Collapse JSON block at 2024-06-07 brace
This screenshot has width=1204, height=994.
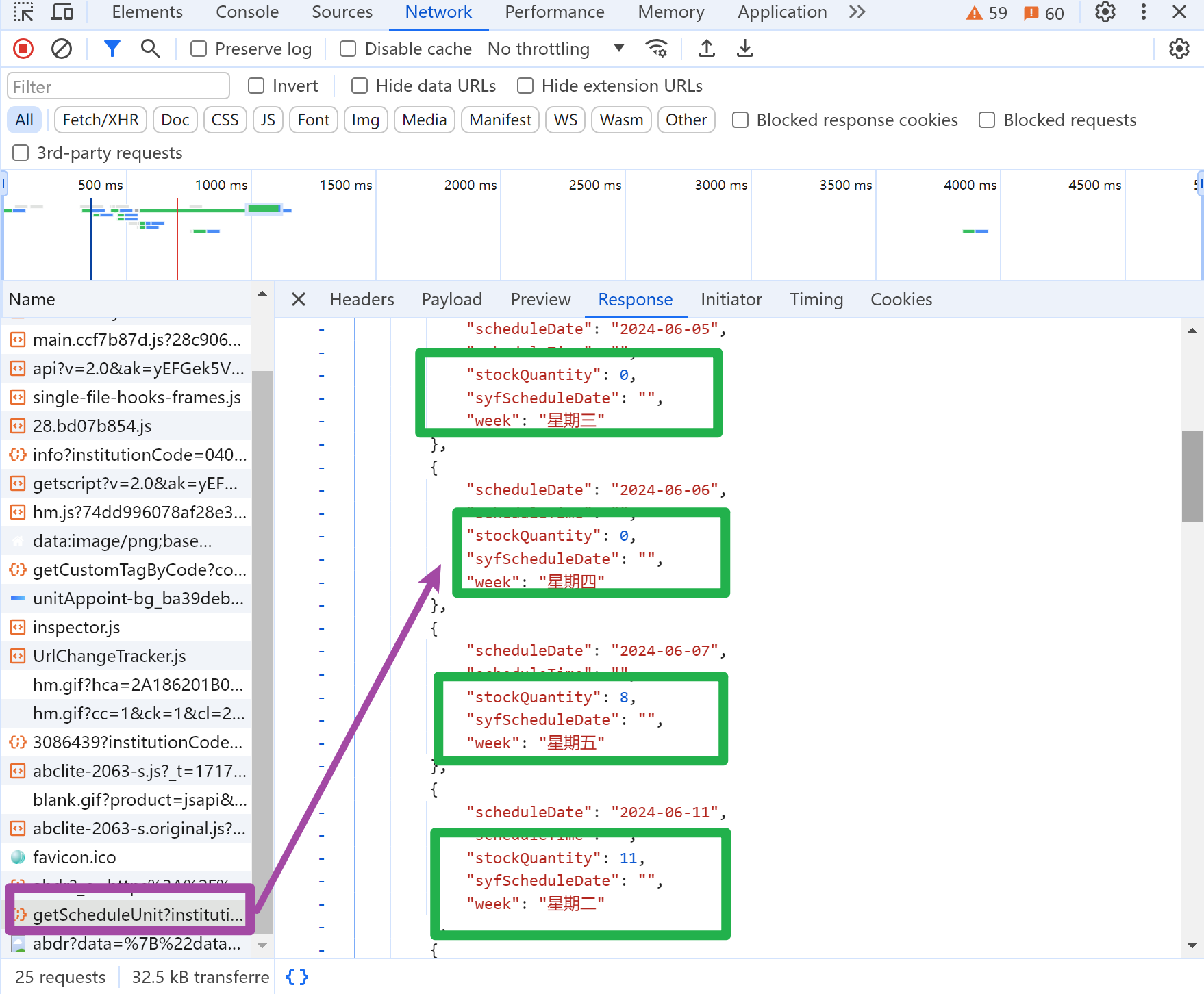[x=322, y=628]
